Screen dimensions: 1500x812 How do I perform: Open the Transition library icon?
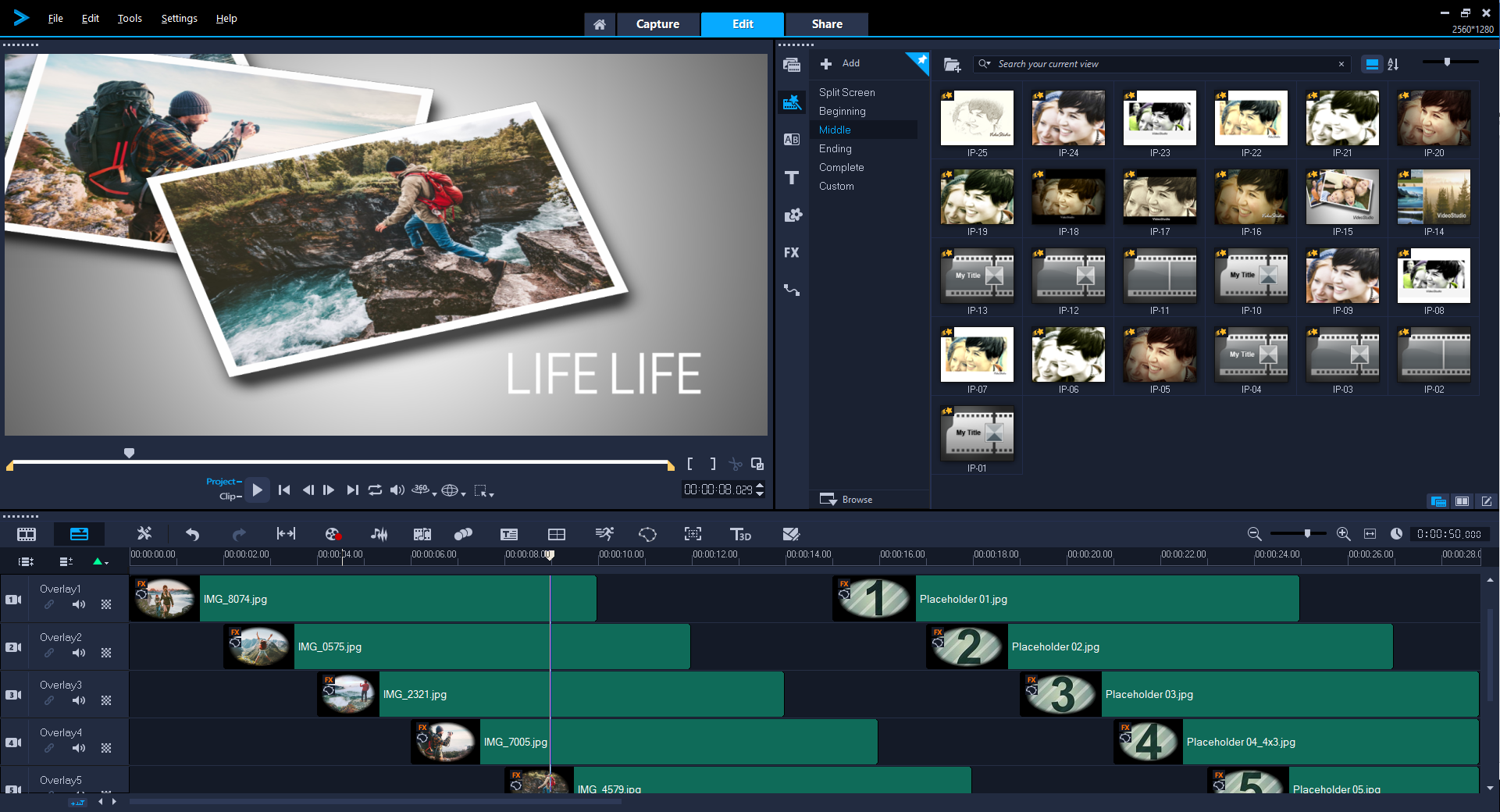(x=792, y=140)
